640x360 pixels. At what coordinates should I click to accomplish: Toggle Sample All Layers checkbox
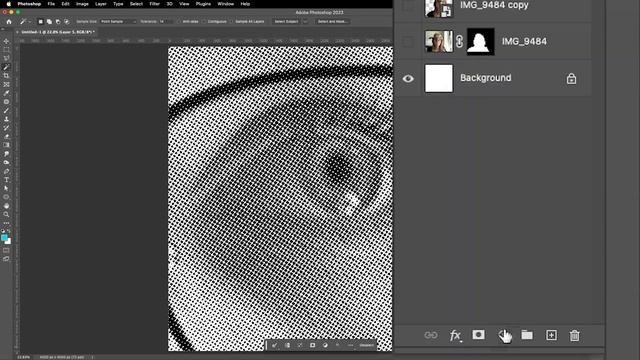(x=231, y=22)
